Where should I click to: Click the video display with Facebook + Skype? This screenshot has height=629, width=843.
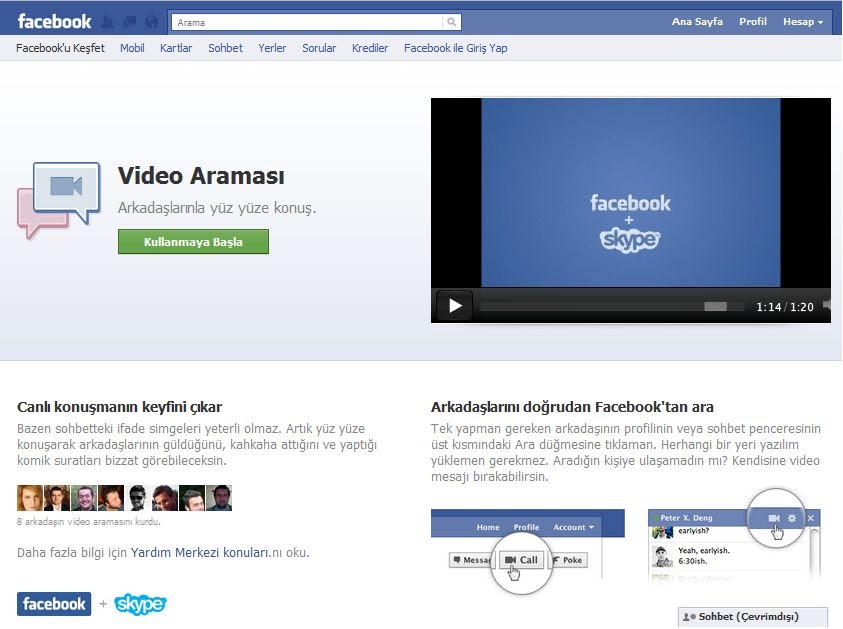tap(630, 192)
